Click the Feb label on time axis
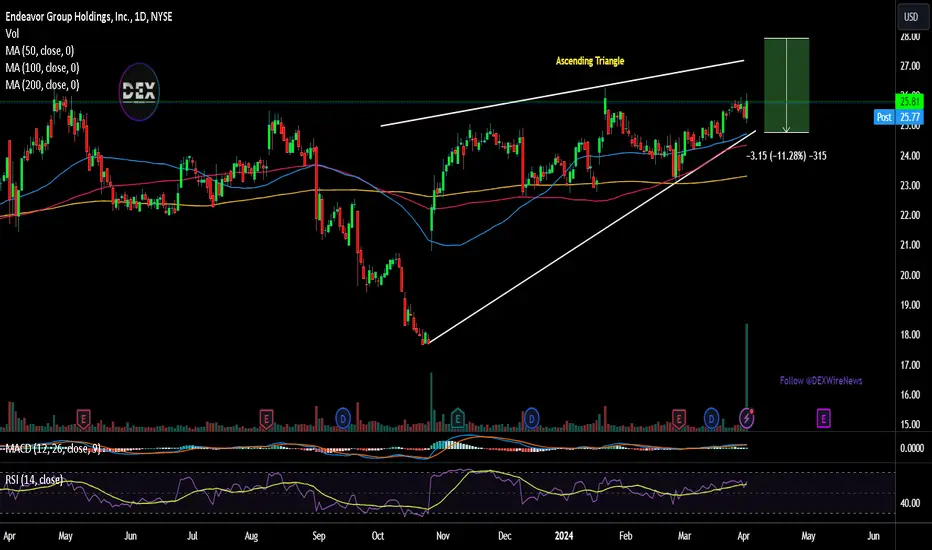This screenshot has width=932, height=550. (x=625, y=536)
